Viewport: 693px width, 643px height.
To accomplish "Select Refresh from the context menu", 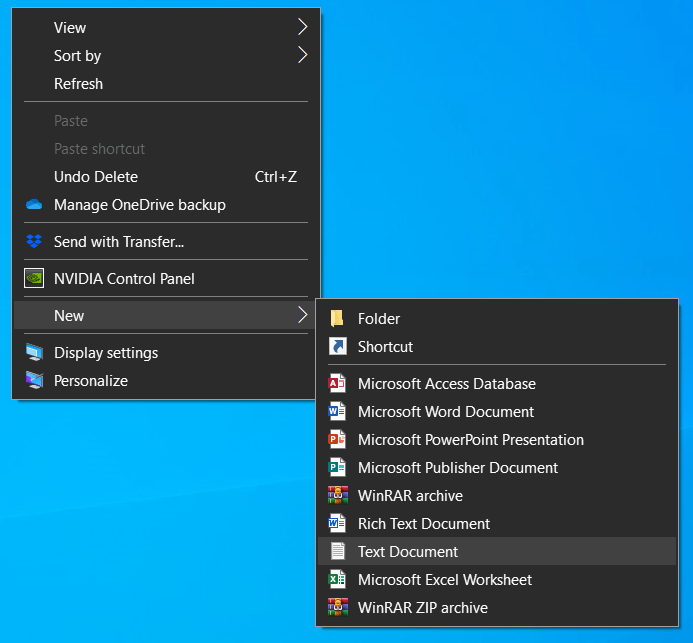I will [78, 84].
